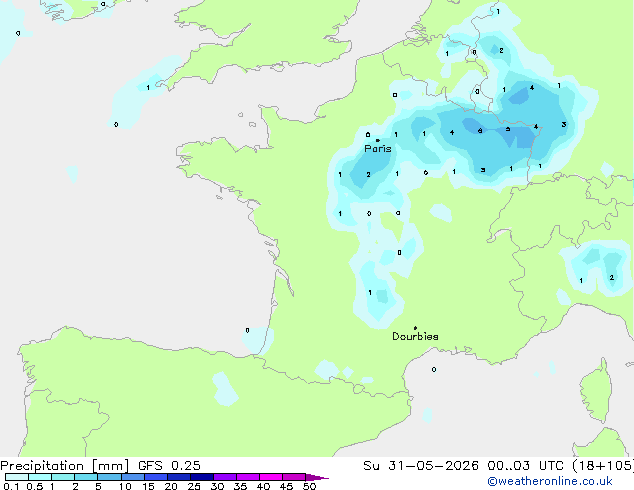
Task: Click the 'Su 31-05-2026' date text
Action: [x=421, y=466]
